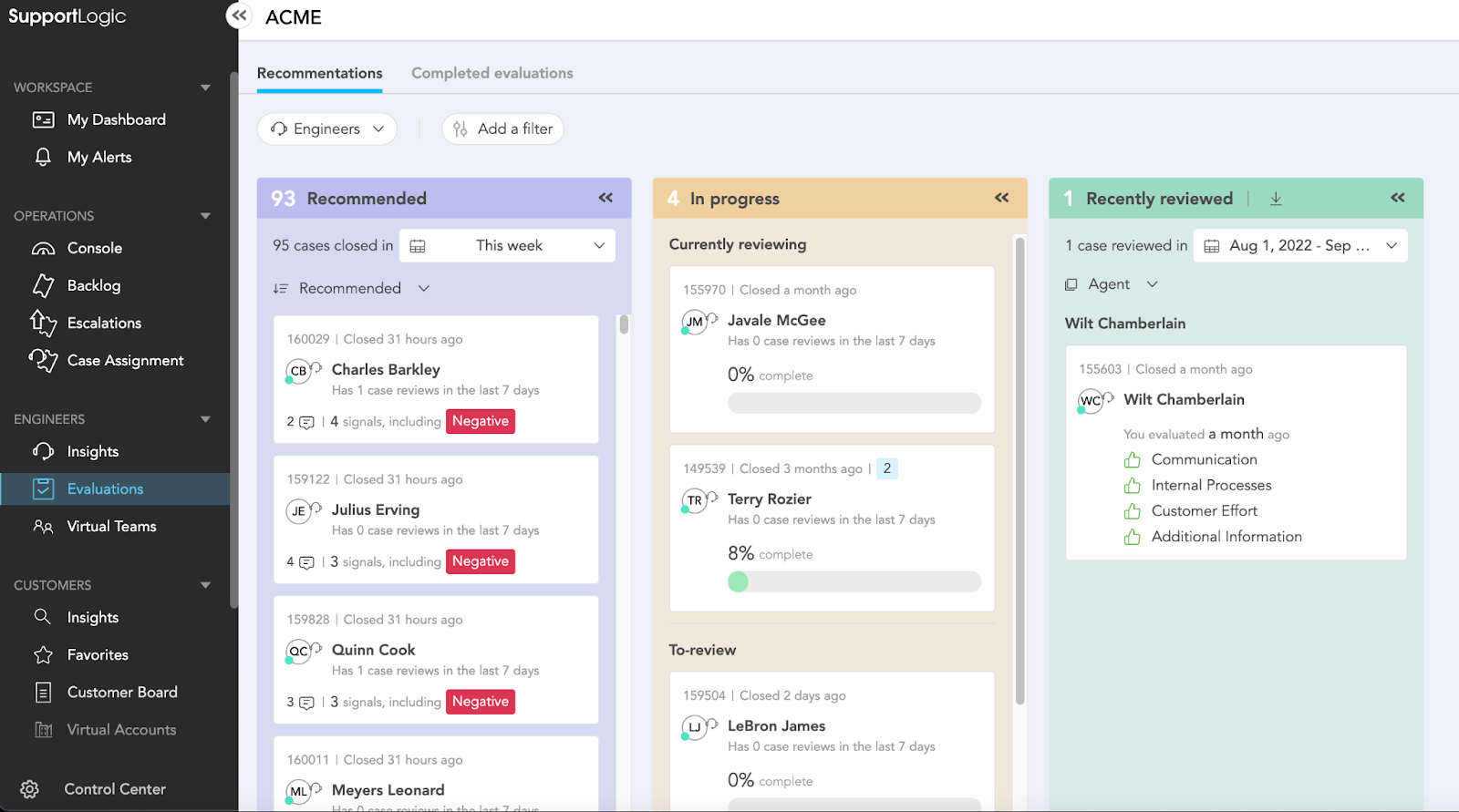1459x812 pixels.
Task: Click SupportLogic logo
Action: point(67,16)
